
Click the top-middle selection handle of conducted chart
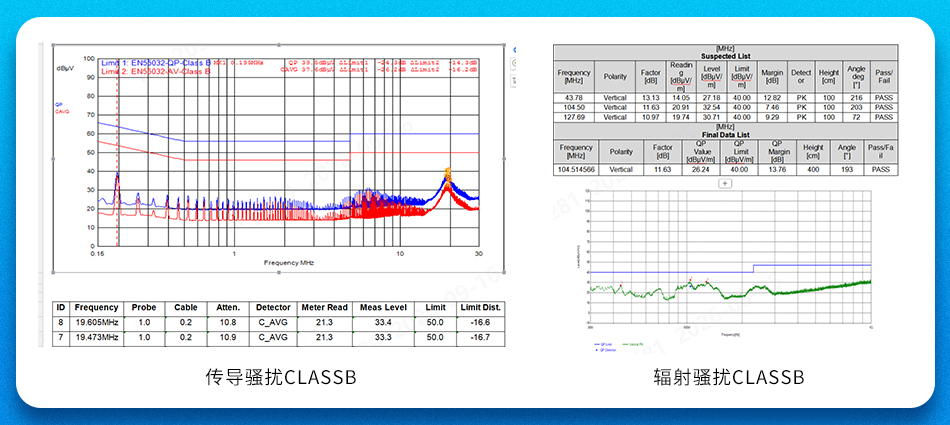tap(279, 44)
